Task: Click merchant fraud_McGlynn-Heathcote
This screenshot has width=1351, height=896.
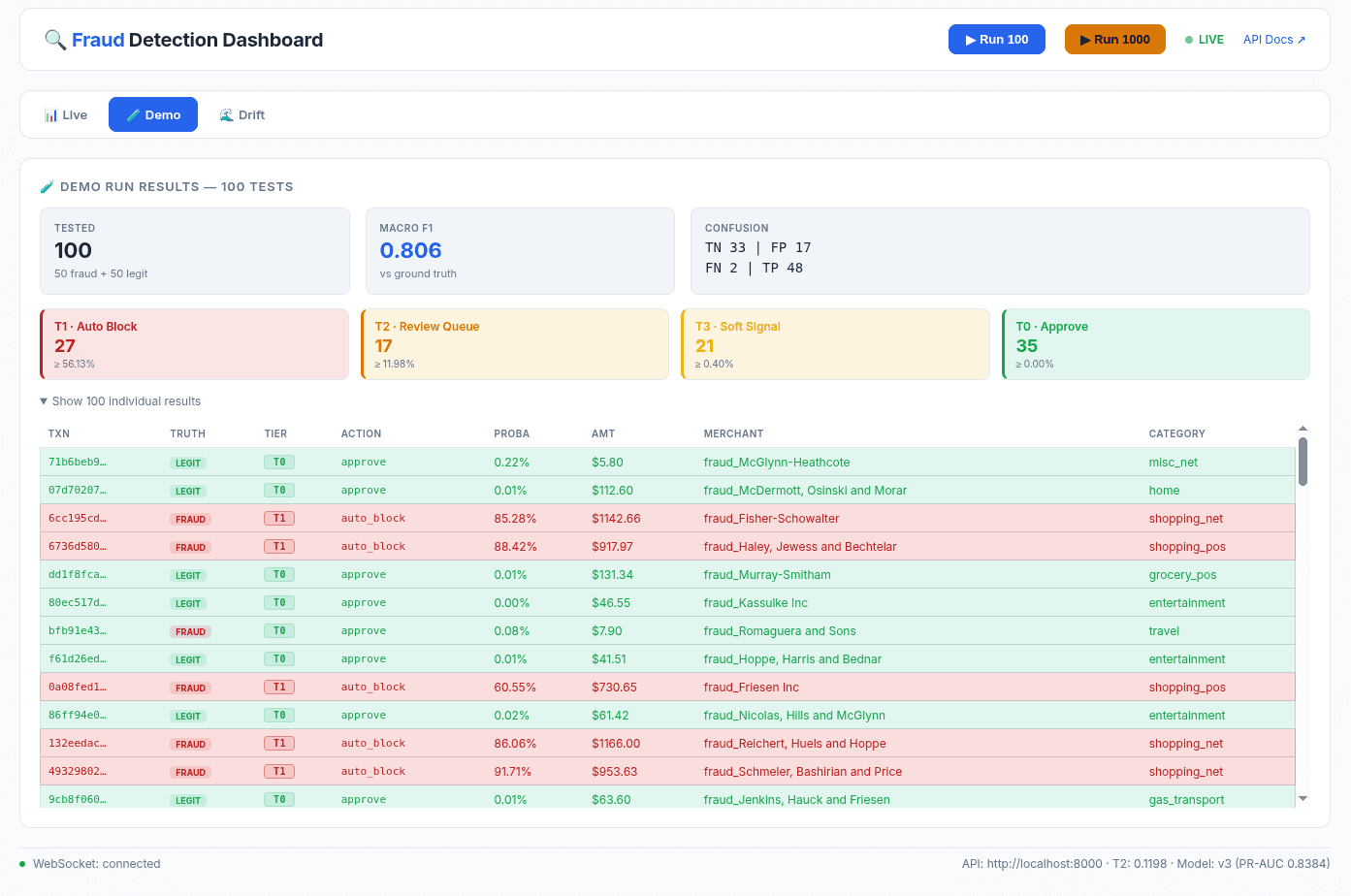Action: (x=777, y=463)
